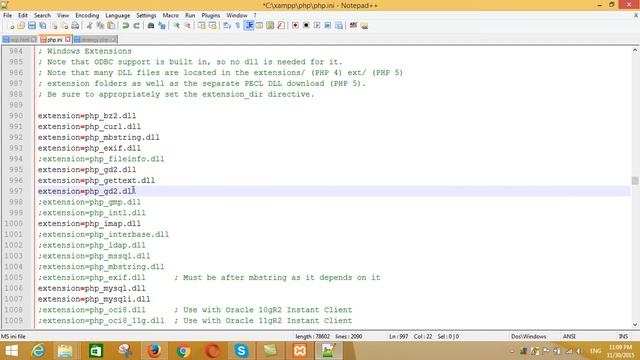
Task: Run the macro multiple times
Action: coord(328,26)
